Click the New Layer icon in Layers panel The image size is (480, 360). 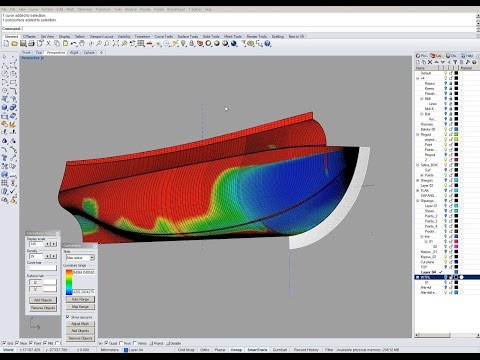point(418,62)
